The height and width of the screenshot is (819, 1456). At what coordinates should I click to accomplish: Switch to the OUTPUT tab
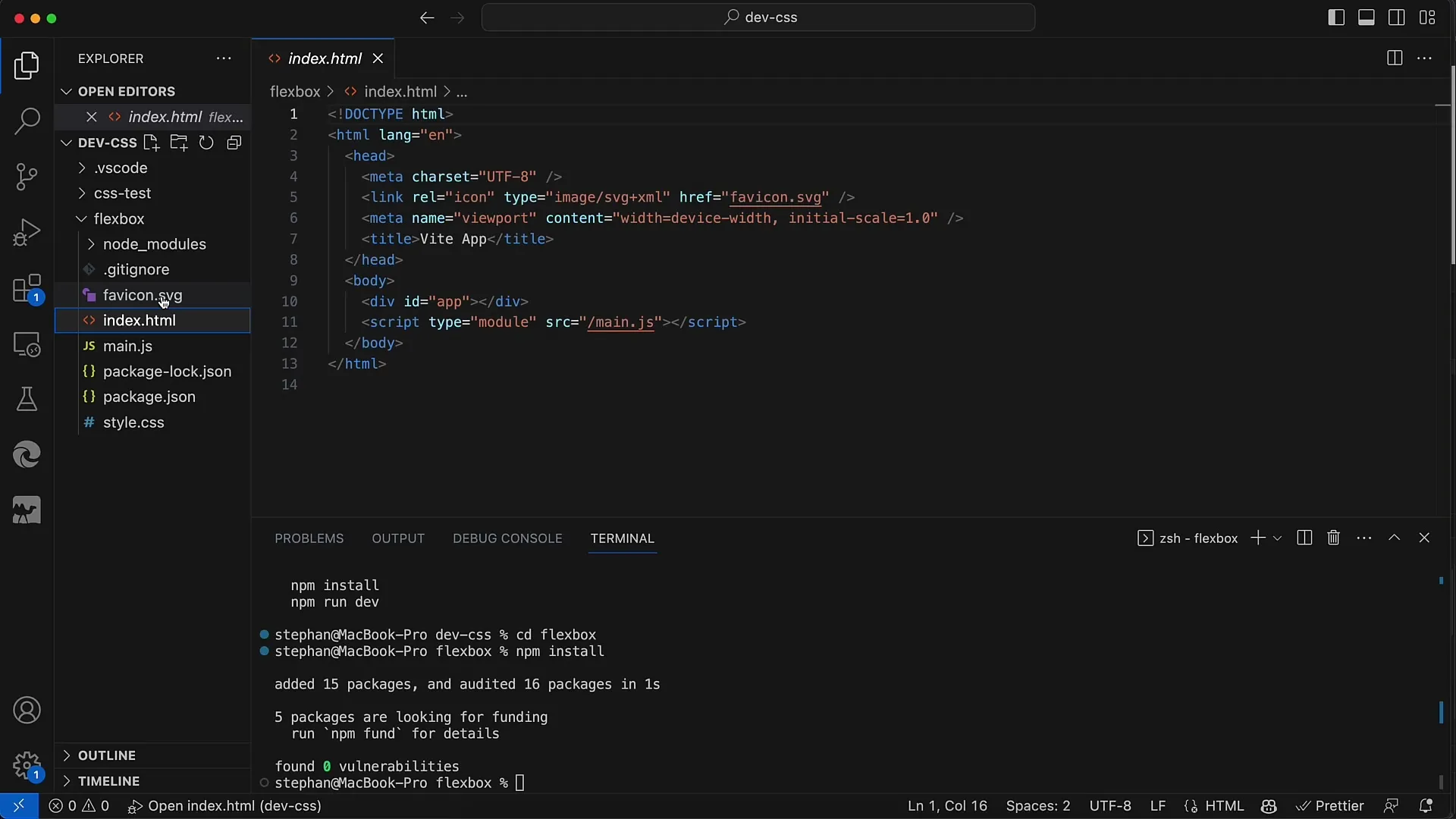398,538
